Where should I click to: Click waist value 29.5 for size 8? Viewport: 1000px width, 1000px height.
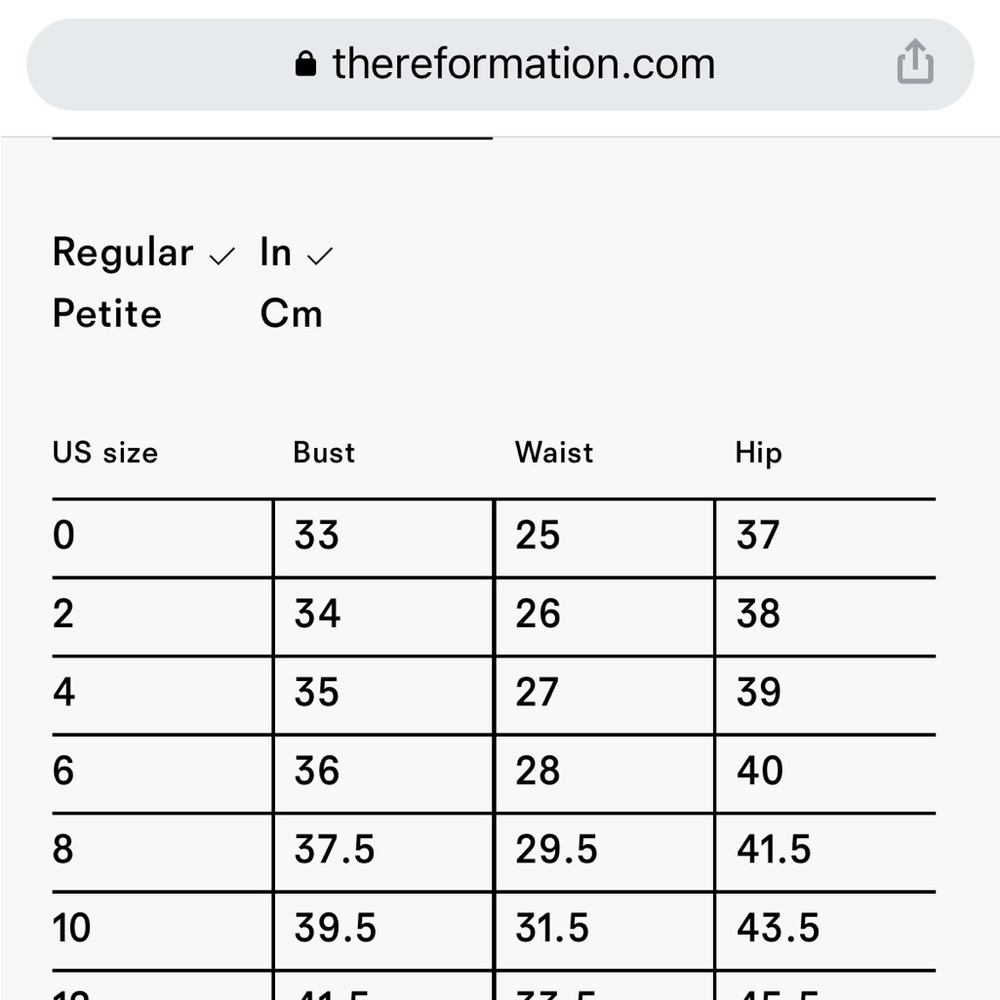tap(556, 849)
